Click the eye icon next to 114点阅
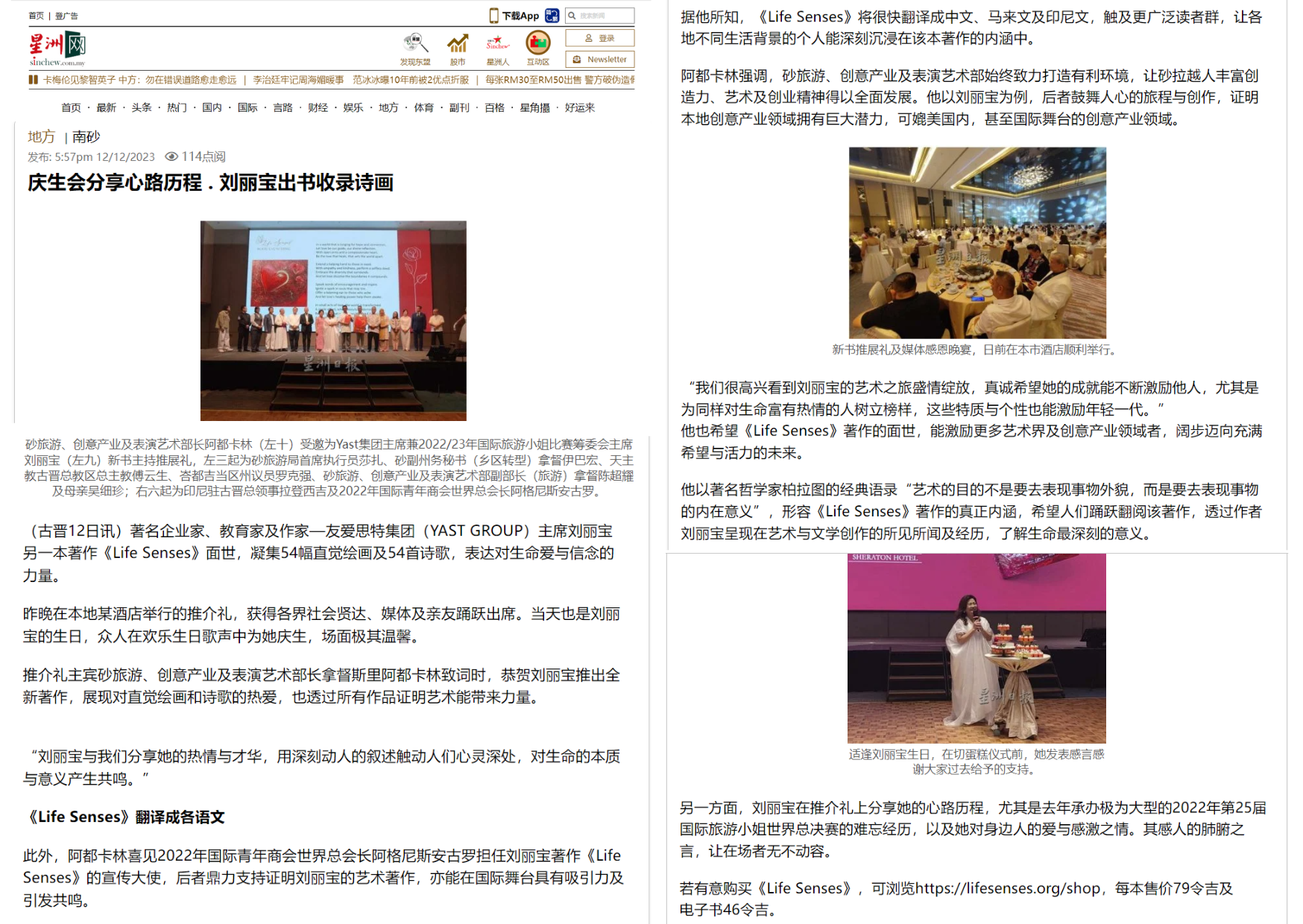Image resolution: width=1303 pixels, height=924 pixels. 171,156
